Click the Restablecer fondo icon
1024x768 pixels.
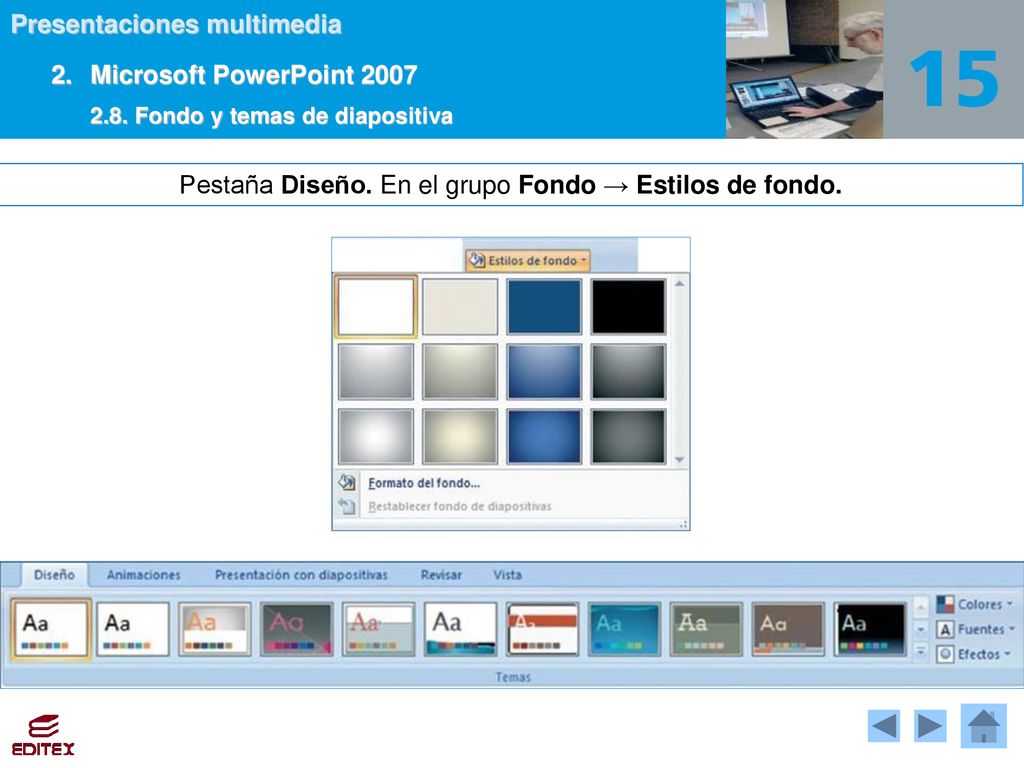[x=347, y=506]
